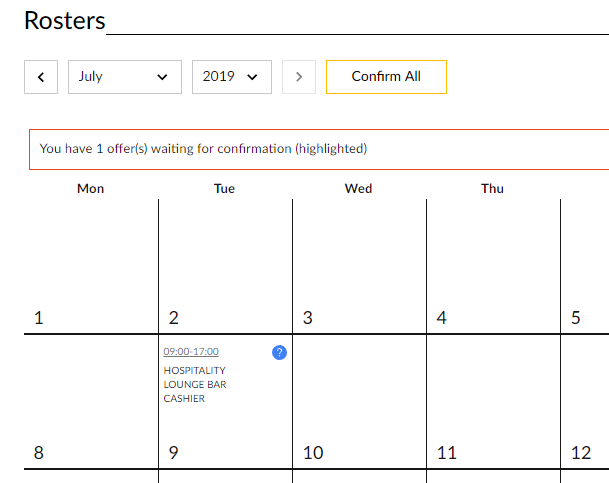The image size is (609, 483).
Task: Open the July month dropdown
Action: tap(125, 77)
